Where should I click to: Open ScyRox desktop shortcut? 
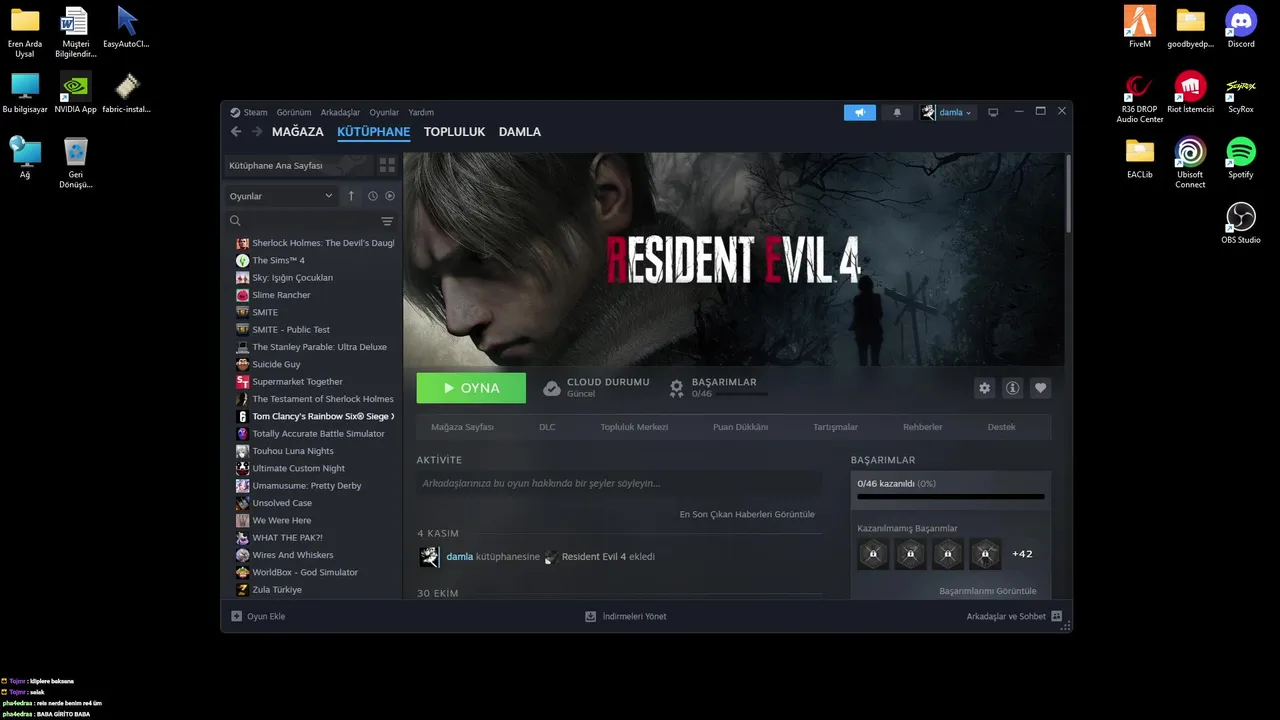(1240, 92)
